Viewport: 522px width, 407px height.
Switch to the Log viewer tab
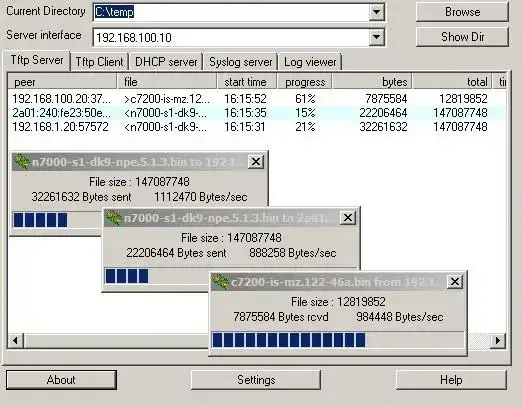point(310,62)
